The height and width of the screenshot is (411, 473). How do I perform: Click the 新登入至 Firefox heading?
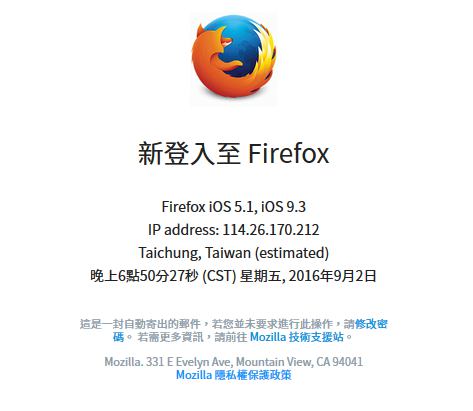click(x=234, y=153)
